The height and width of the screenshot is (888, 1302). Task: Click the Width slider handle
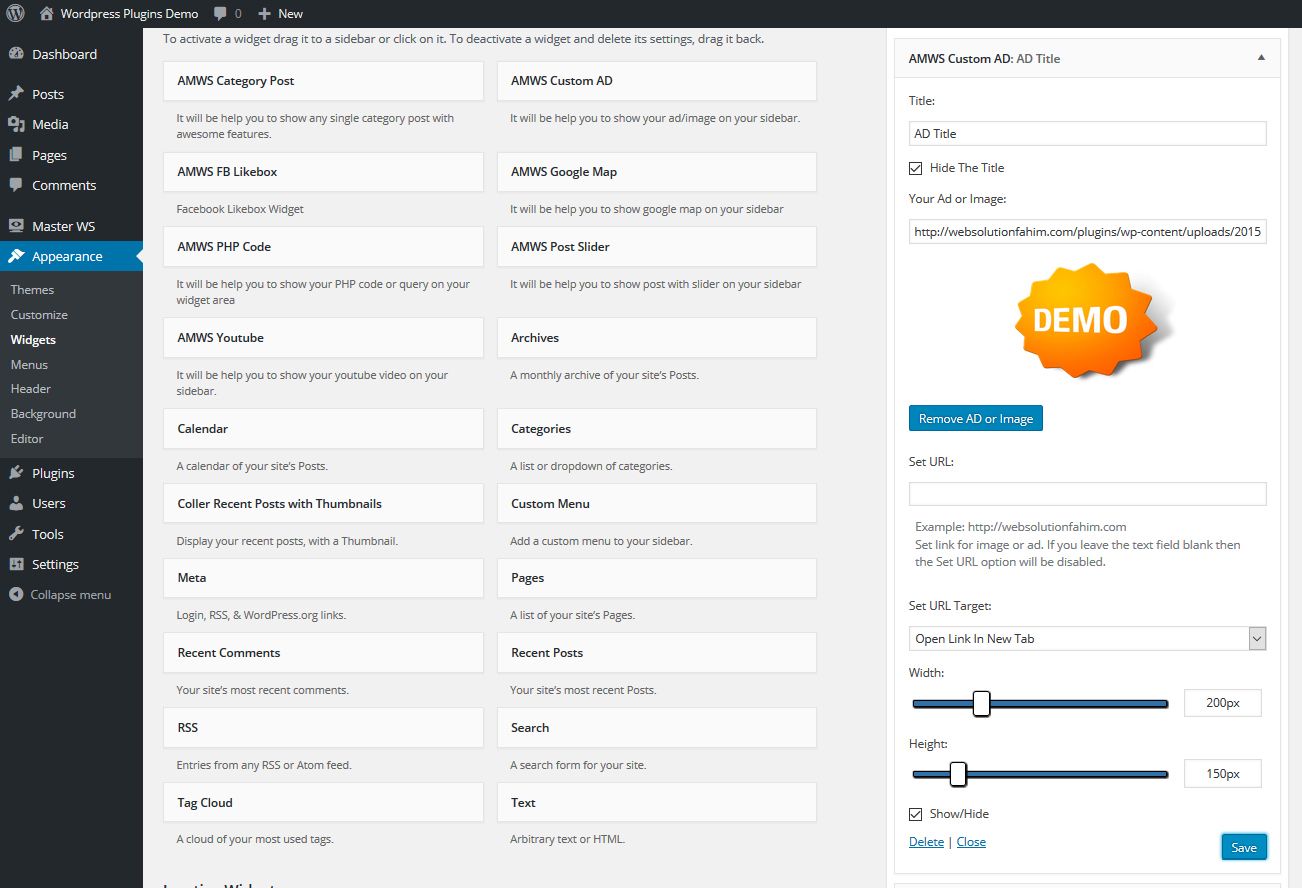point(981,703)
